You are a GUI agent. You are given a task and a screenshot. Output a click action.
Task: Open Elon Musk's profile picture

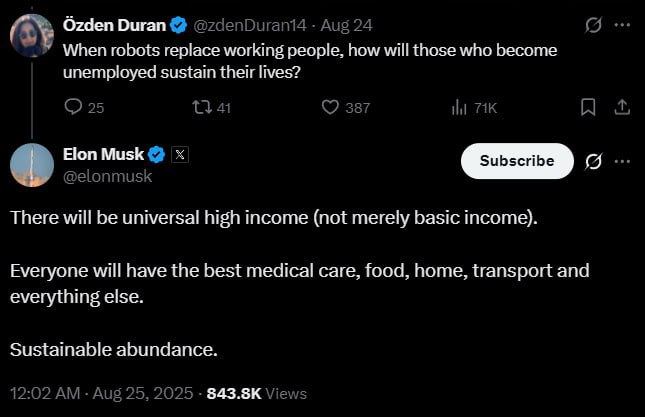pyautogui.click(x=32, y=164)
